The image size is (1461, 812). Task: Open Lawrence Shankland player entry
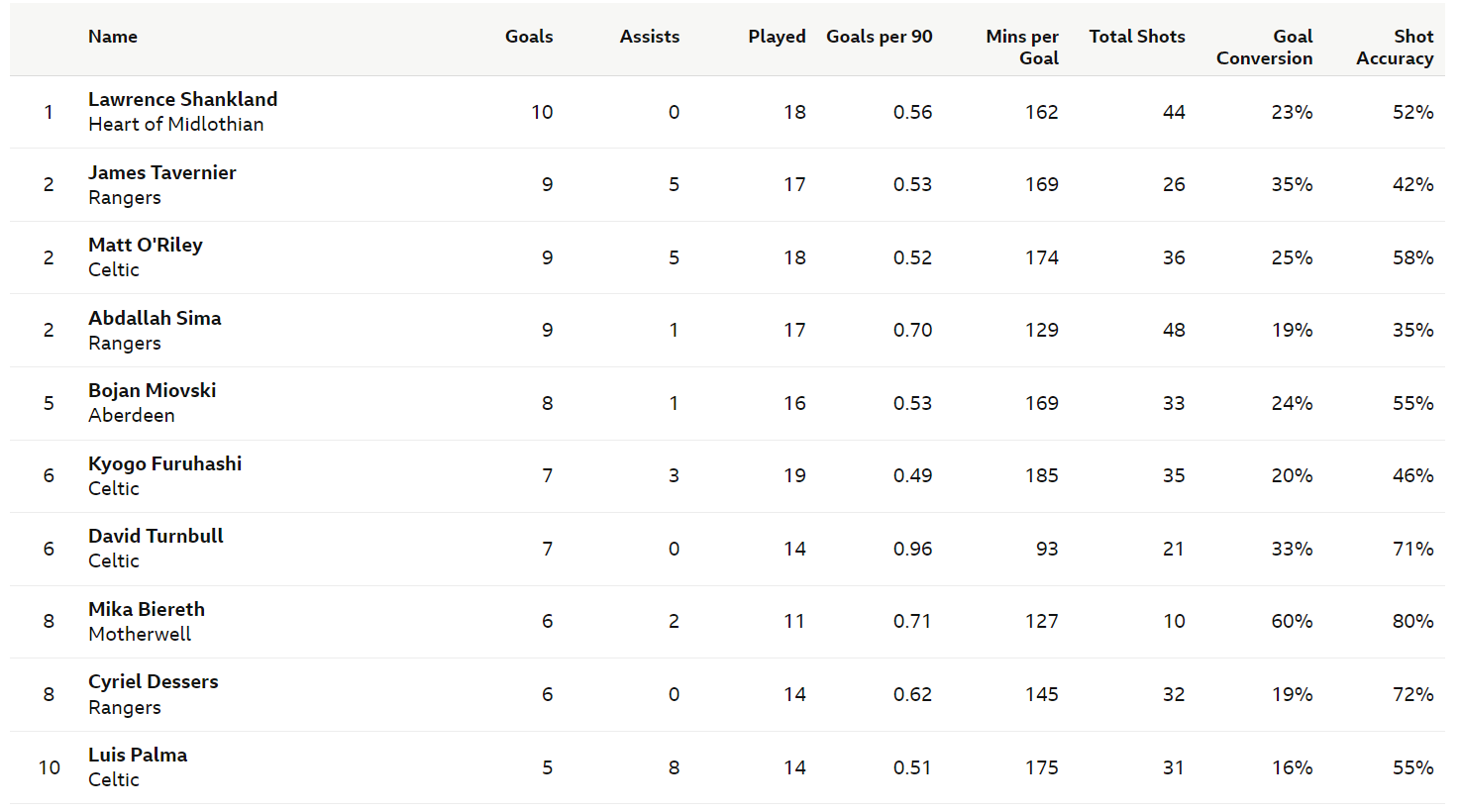click(183, 99)
